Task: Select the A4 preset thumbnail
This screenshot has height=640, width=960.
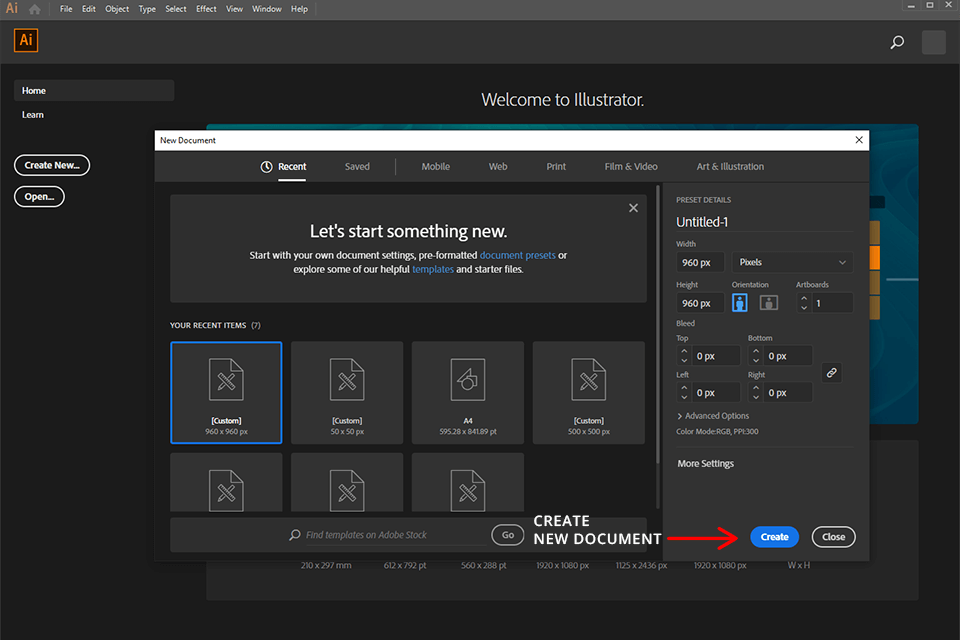Action: 467,392
